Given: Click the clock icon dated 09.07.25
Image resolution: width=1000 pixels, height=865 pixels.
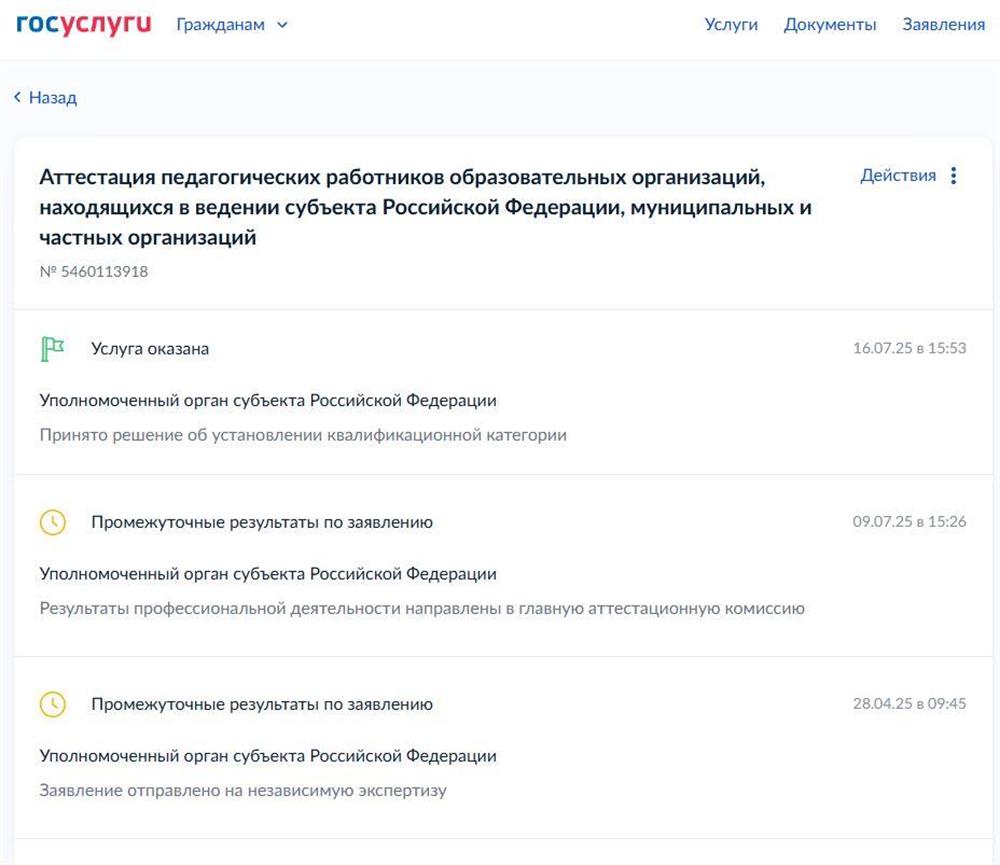Looking at the screenshot, I should pyautogui.click(x=53, y=522).
